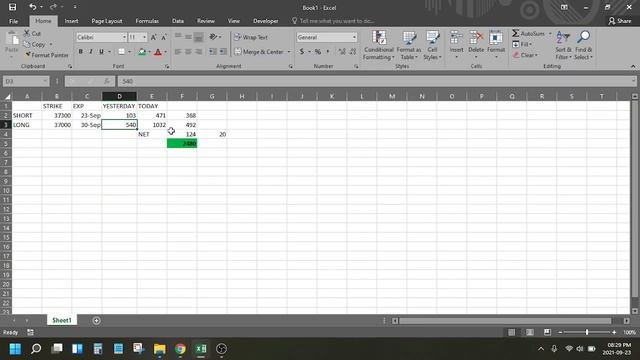Undo the last action
Image resolution: width=640 pixels, height=360 pixels.
click(32, 7)
